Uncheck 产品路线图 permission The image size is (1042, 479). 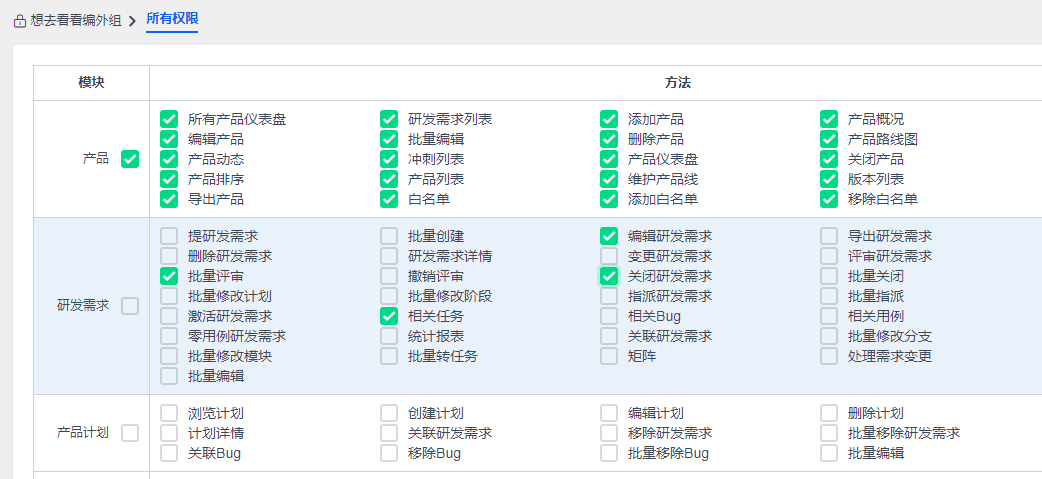(829, 139)
